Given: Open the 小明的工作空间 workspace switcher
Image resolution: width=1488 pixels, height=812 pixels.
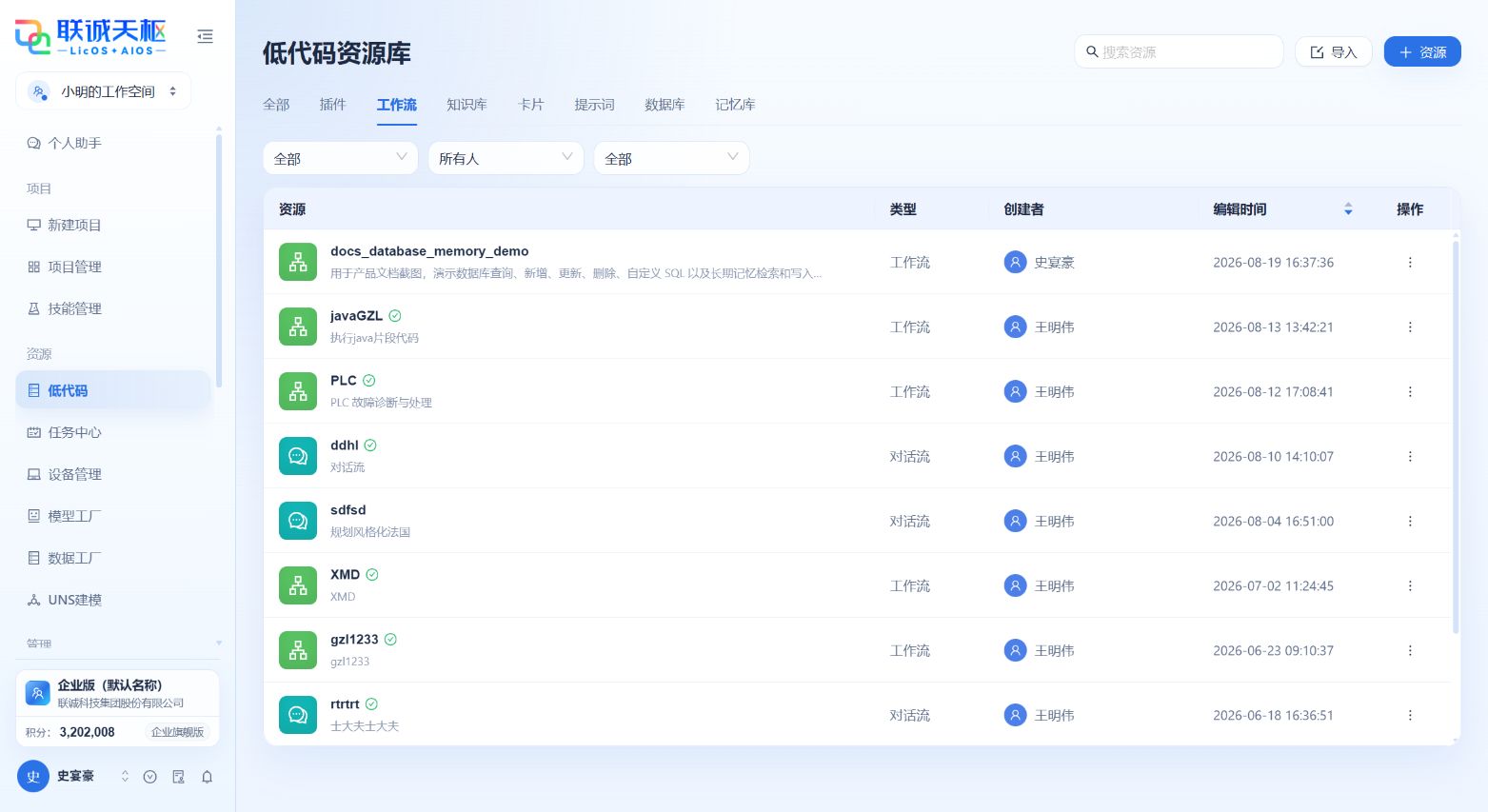Looking at the screenshot, I should pyautogui.click(x=104, y=91).
